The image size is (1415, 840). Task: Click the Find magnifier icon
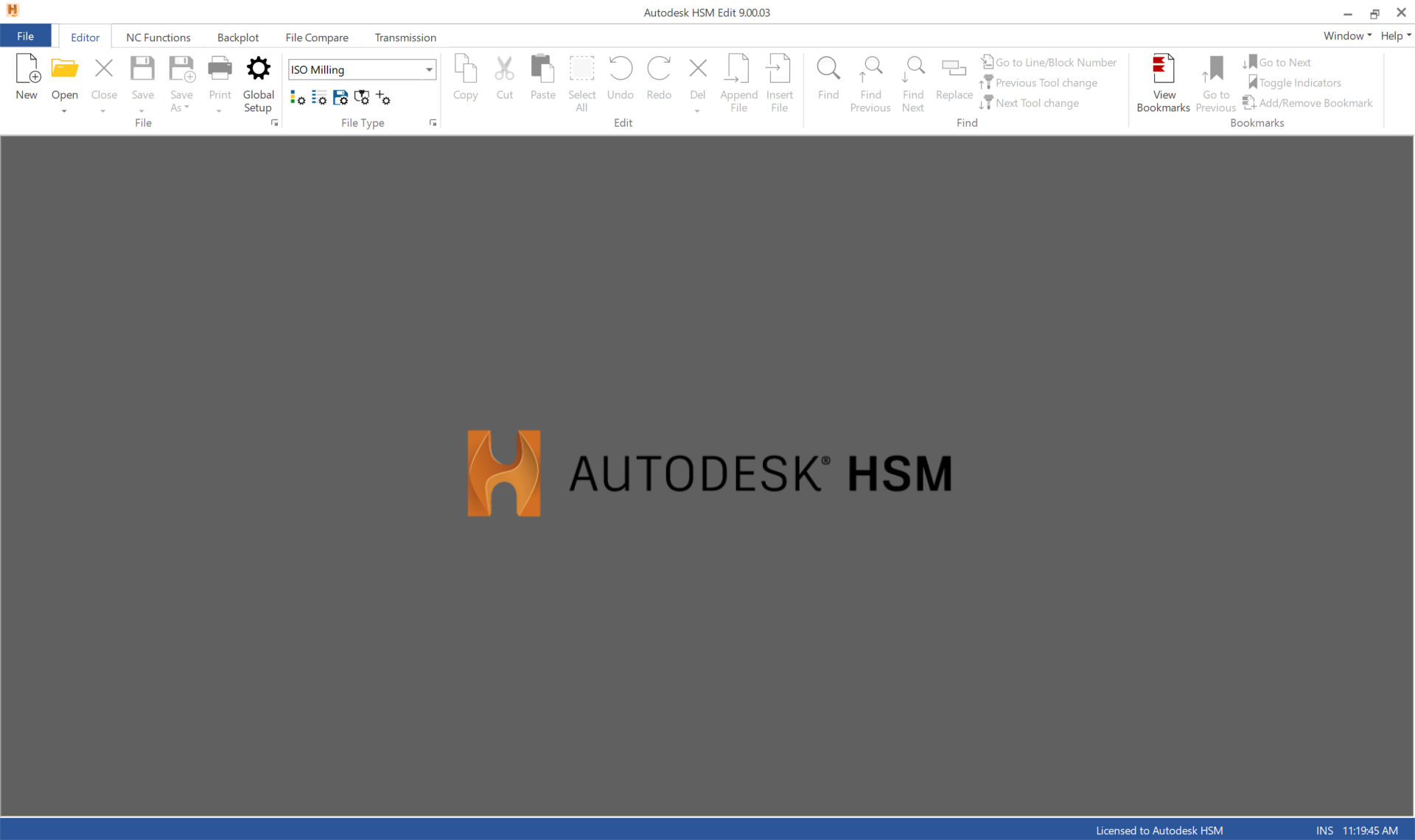point(828,70)
